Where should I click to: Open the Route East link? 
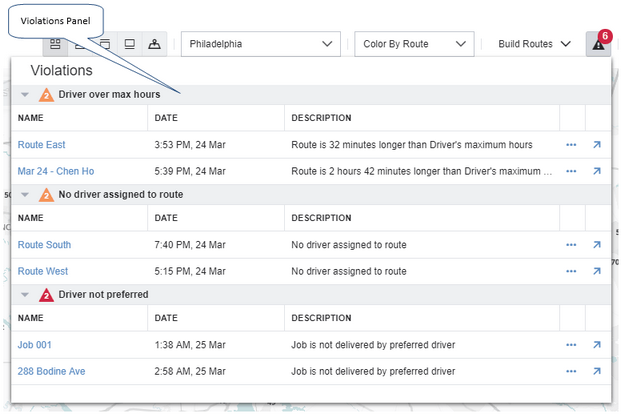(x=42, y=145)
